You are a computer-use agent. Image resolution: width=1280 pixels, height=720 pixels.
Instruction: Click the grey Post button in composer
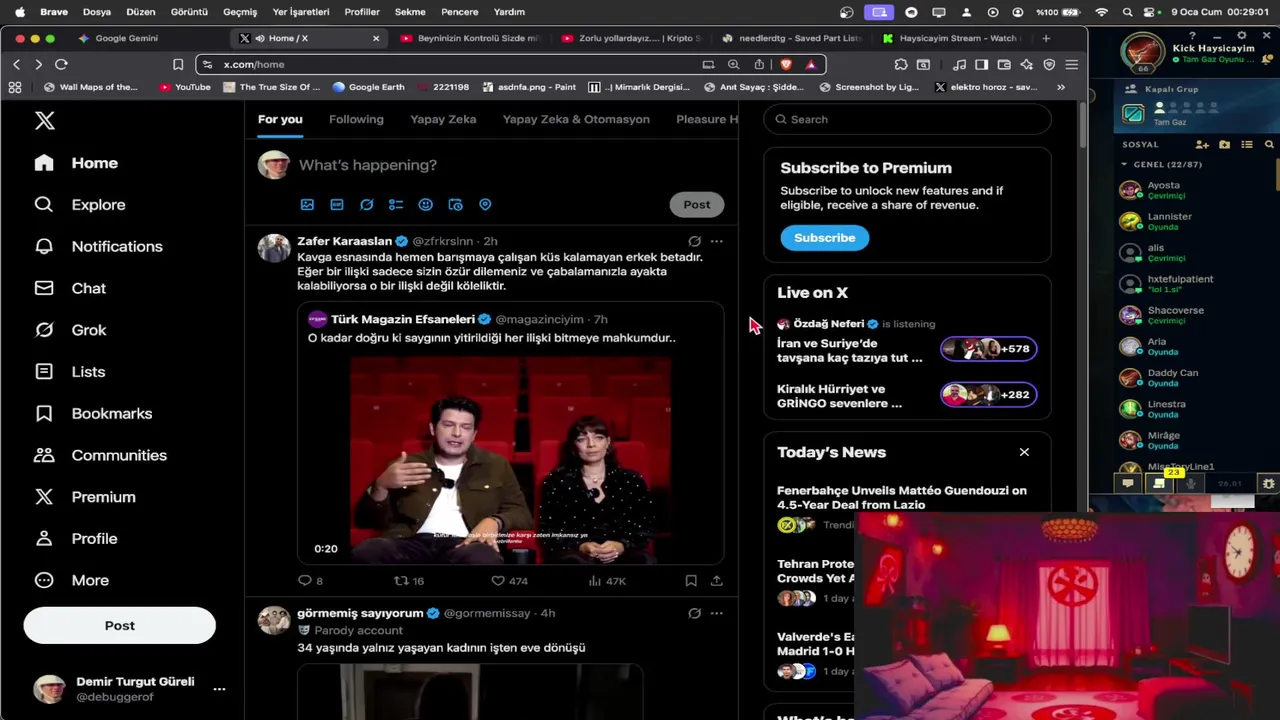point(697,205)
